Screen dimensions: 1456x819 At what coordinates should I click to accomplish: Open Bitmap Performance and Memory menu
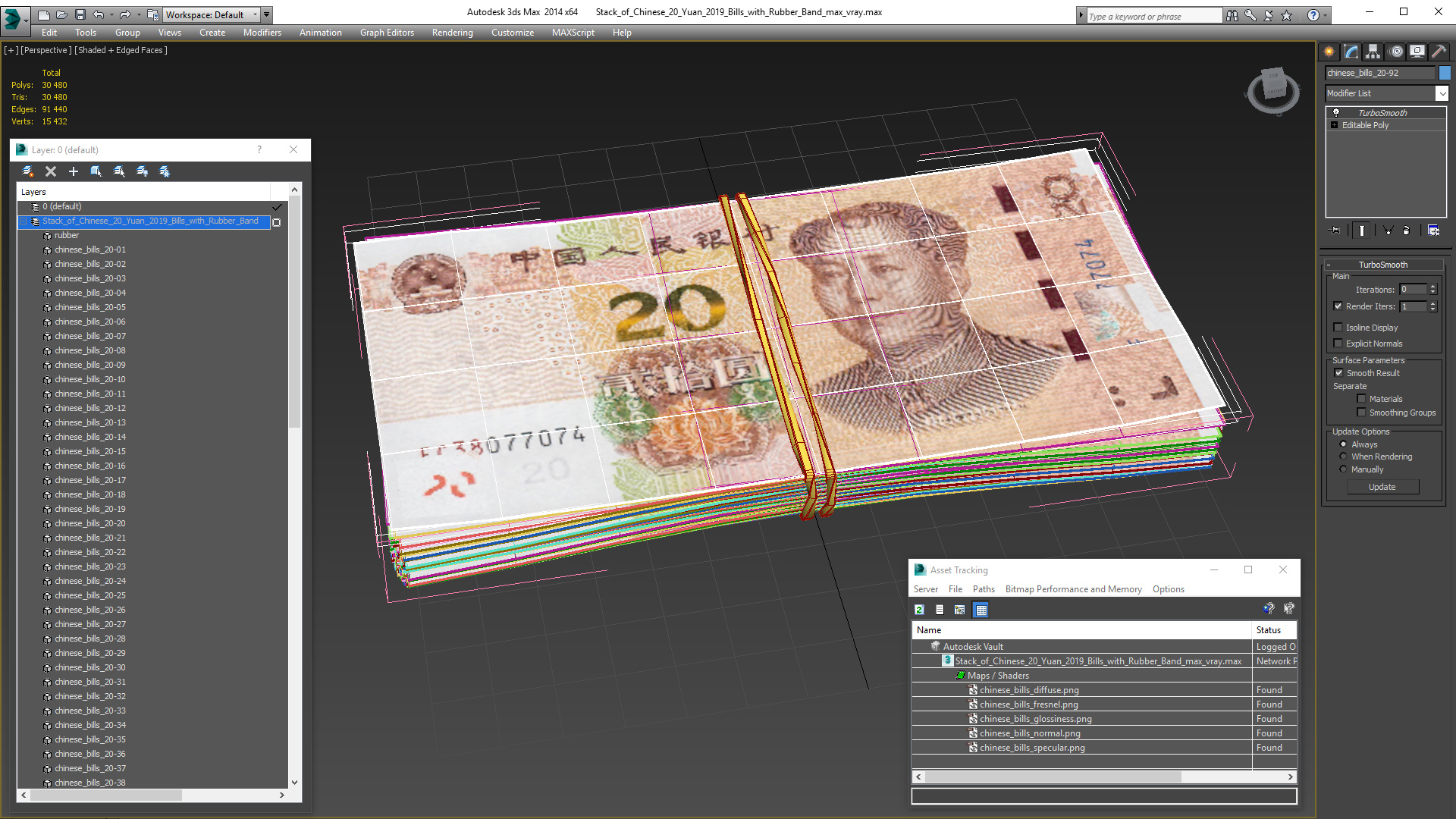coord(1073,589)
